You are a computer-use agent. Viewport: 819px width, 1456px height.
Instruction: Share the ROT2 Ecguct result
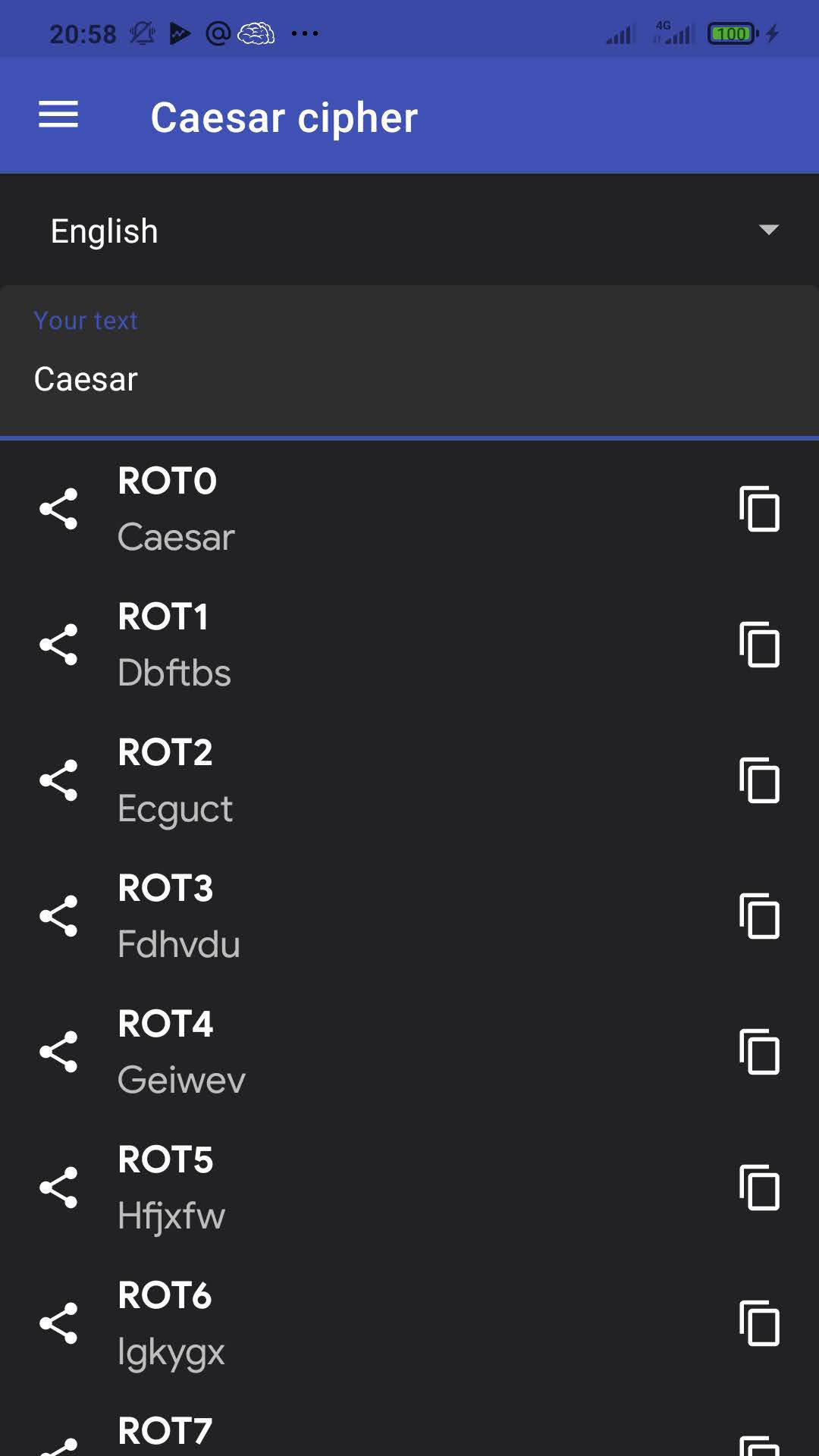[x=58, y=780]
